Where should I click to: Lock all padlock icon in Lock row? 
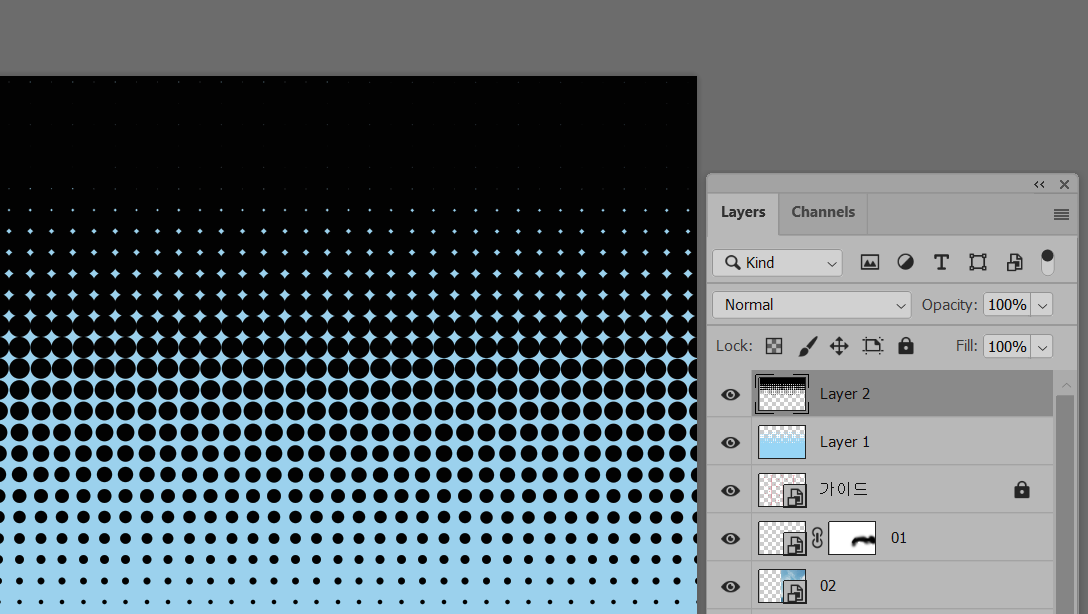pos(906,346)
